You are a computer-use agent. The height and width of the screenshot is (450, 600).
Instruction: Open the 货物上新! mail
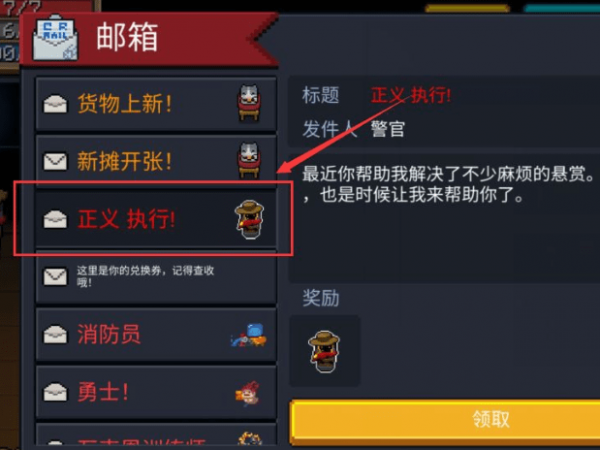click(x=156, y=104)
